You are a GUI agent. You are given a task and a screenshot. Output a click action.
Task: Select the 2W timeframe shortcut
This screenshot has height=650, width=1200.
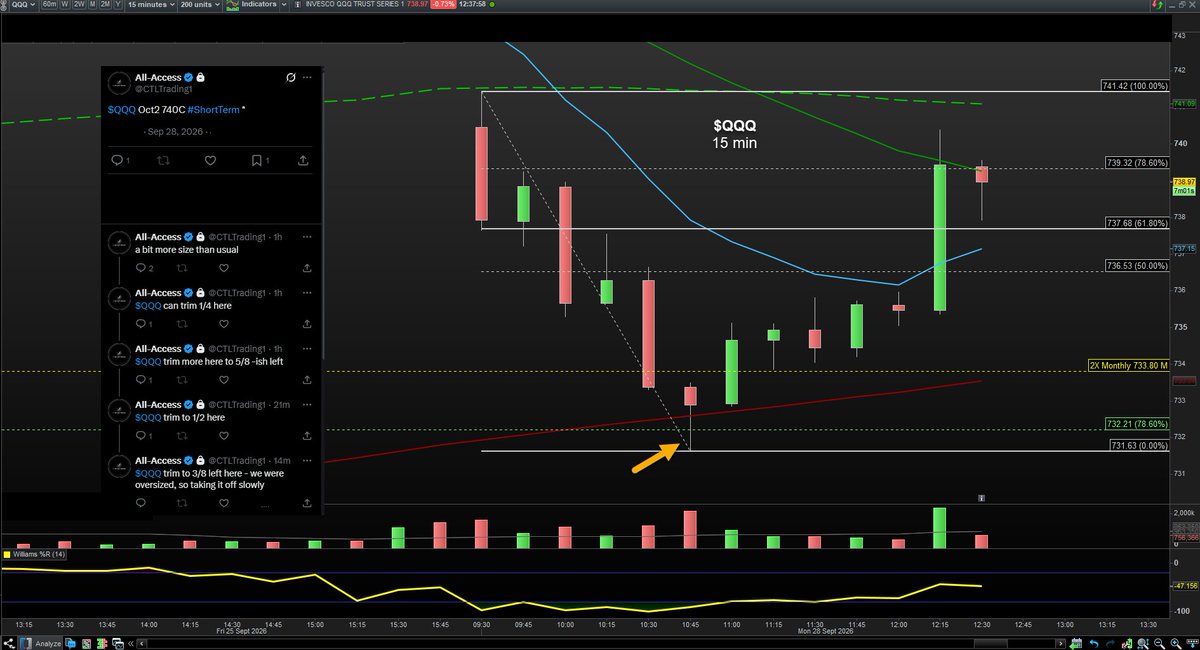(79, 7)
